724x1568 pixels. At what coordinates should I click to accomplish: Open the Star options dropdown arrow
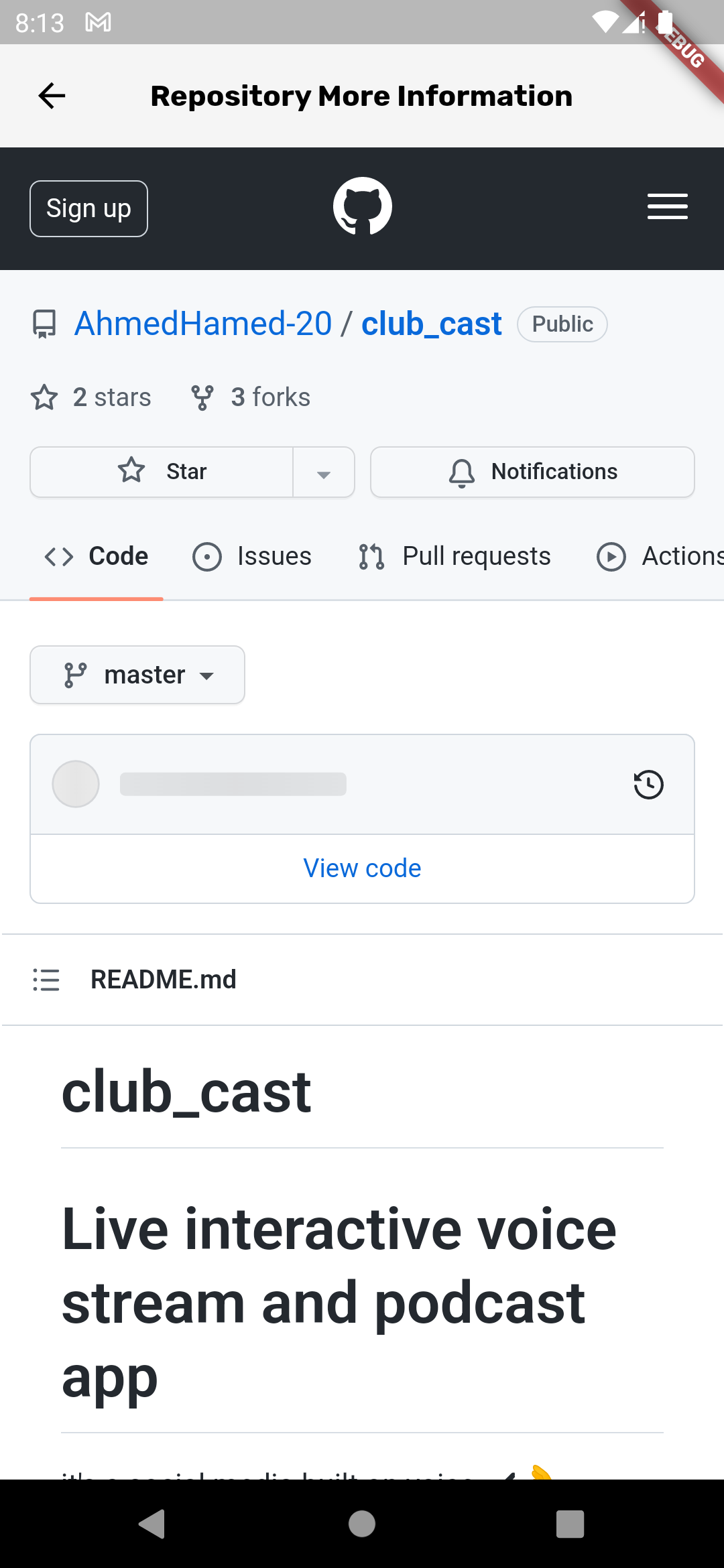tap(324, 472)
